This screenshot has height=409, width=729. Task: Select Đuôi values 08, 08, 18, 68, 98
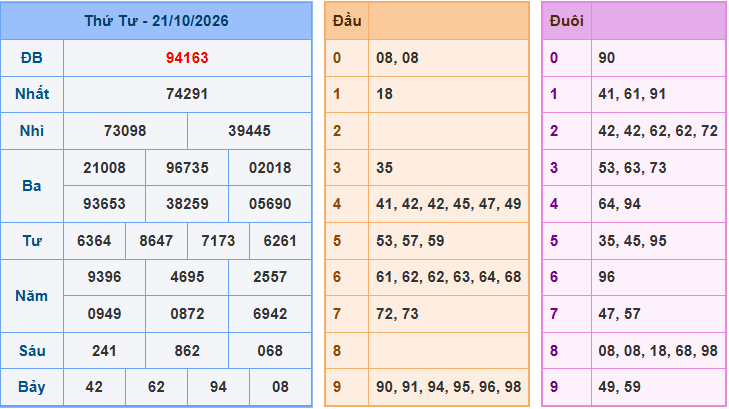[x=658, y=350]
